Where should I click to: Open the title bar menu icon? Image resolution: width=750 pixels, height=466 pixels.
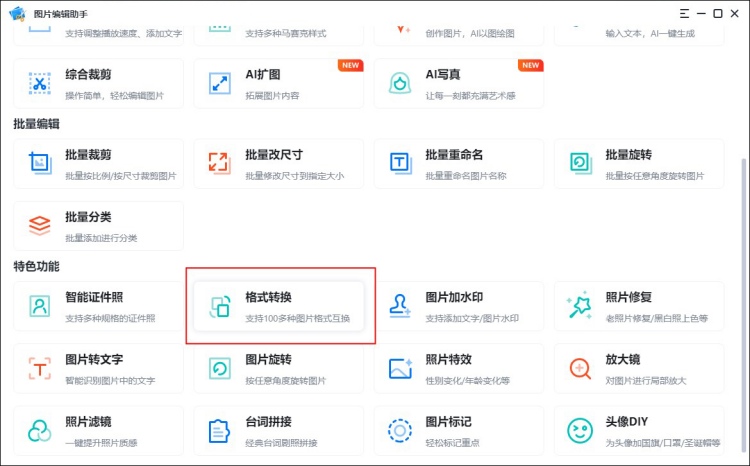pyautogui.click(x=684, y=13)
